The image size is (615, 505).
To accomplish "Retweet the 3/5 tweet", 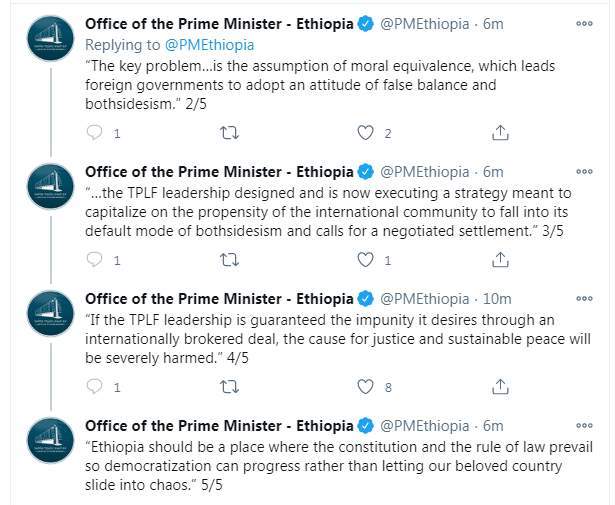I will [x=229, y=259].
